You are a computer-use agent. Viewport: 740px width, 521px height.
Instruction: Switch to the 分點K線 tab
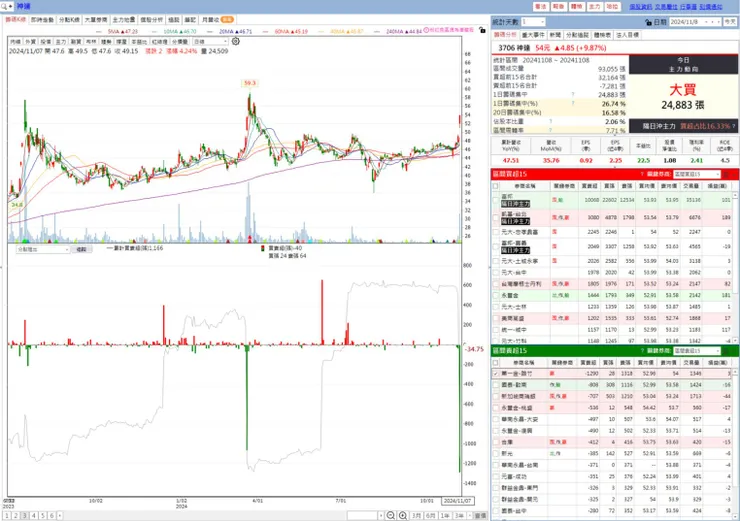[x=69, y=20]
